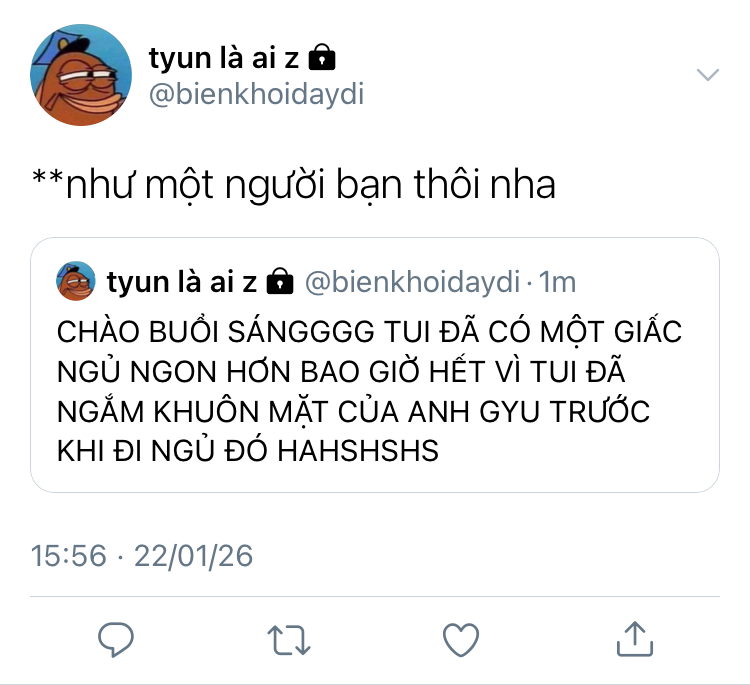Expand the tweet options chevron

point(707,75)
